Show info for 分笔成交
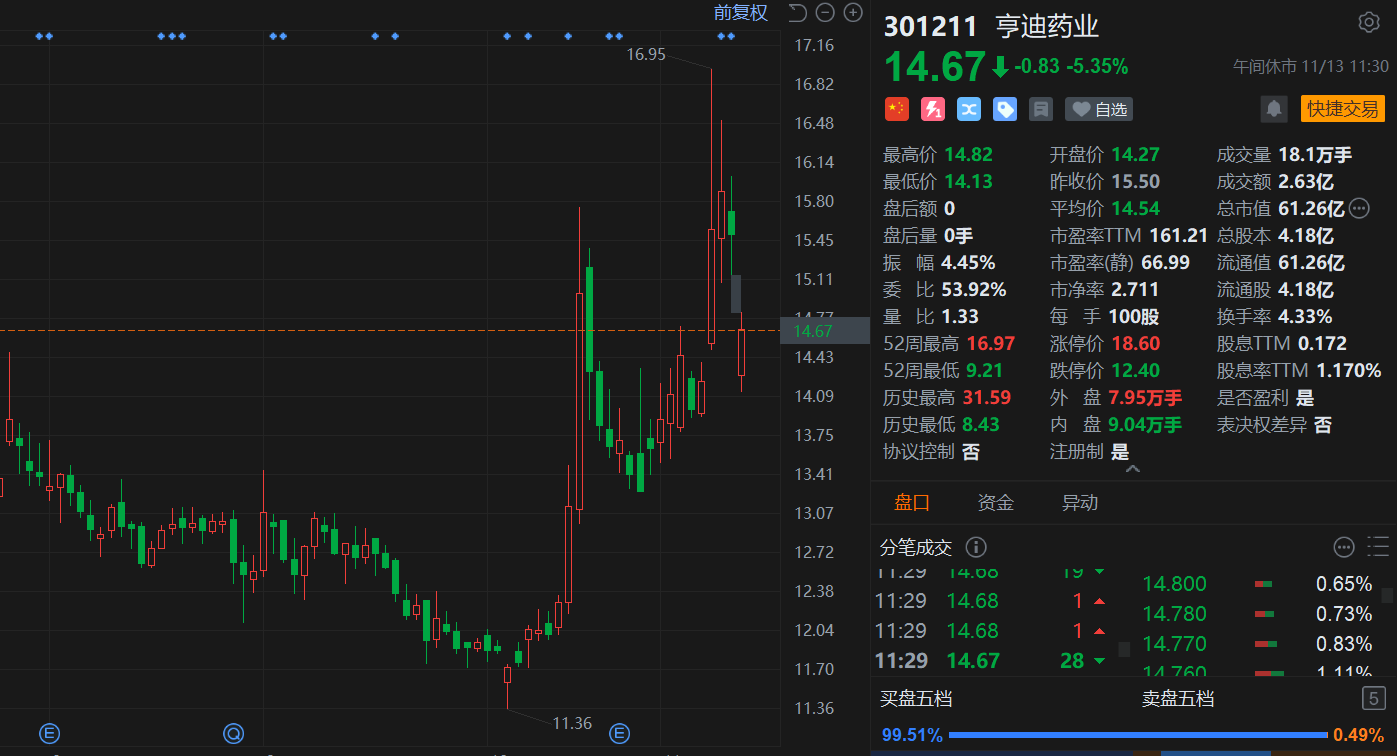Viewport: 1397px width, 756px height. tap(976, 547)
